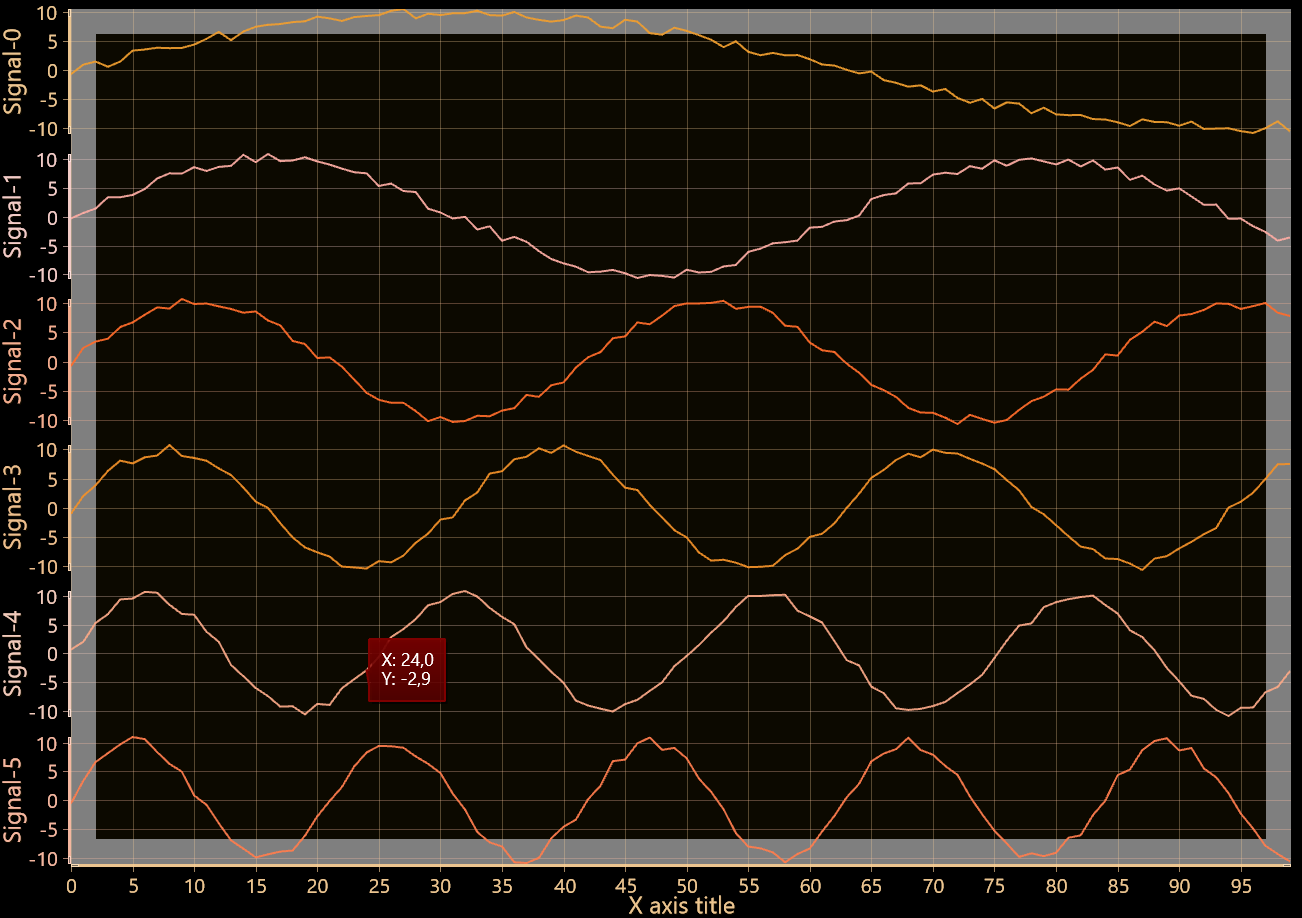Click X axis tick label 20

[x=318, y=886]
